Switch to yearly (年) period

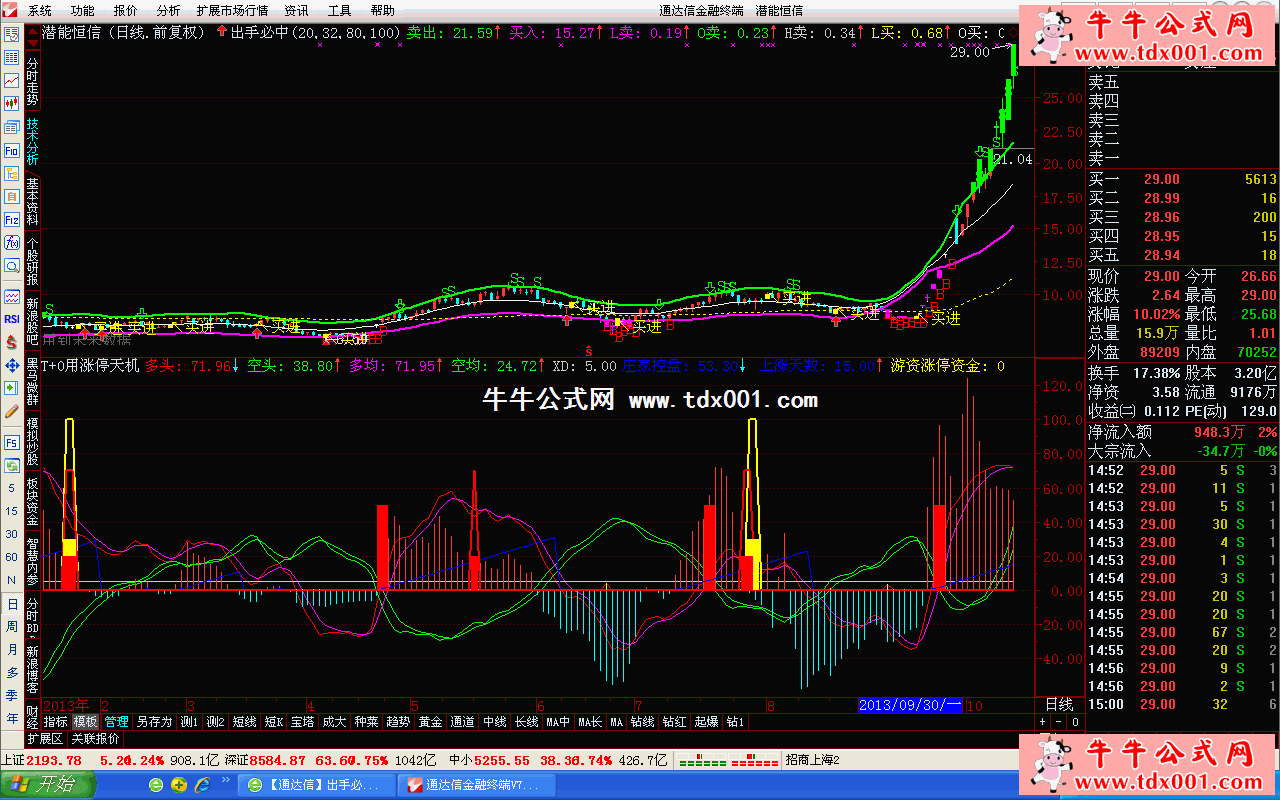(x=12, y=718)
